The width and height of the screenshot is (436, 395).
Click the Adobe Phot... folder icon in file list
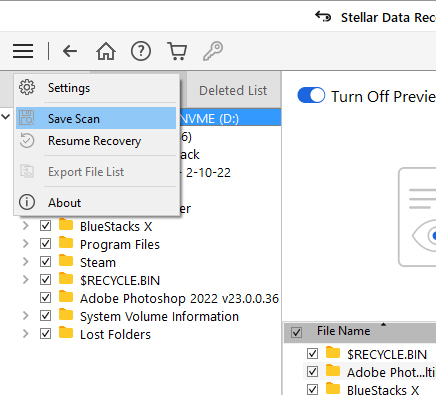[x=333, y=371]
